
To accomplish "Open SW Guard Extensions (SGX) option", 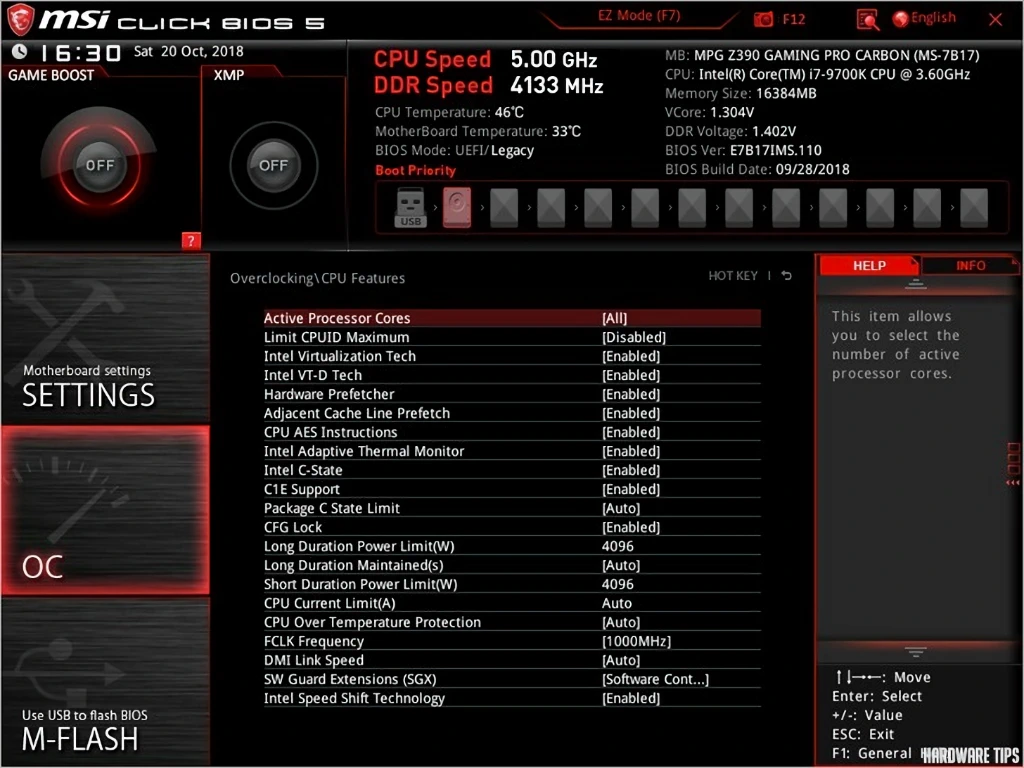I will [512, 679].
